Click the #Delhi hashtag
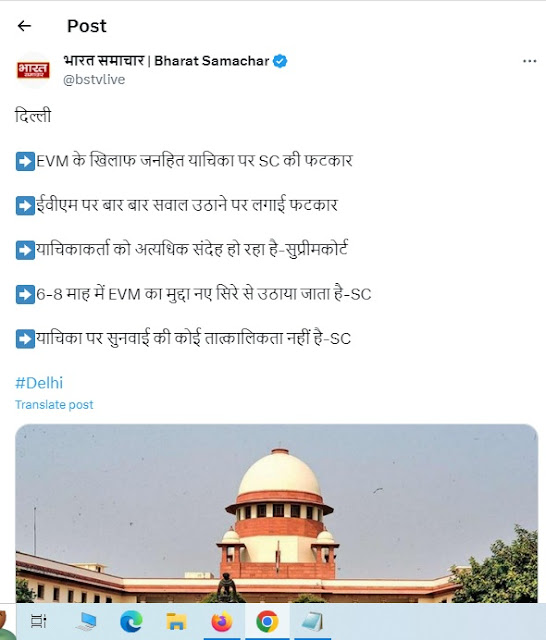Image resolution: width=546 pixels, height=640 pixels. click(39, 383)
